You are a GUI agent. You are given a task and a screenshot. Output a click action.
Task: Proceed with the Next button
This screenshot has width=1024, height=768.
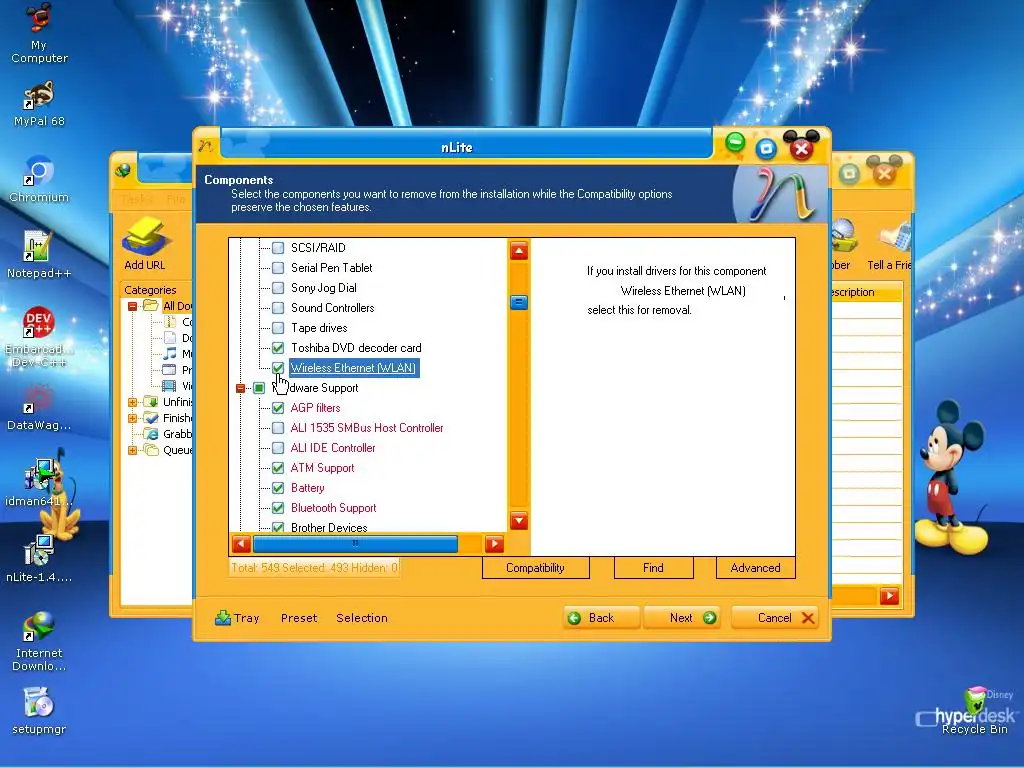pyautogui.click(x=682, y=618)
